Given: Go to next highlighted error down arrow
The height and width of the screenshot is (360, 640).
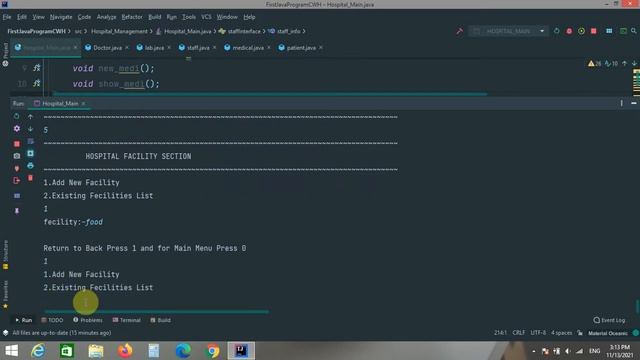Looking at the screenshot, I should pos(634,64).
